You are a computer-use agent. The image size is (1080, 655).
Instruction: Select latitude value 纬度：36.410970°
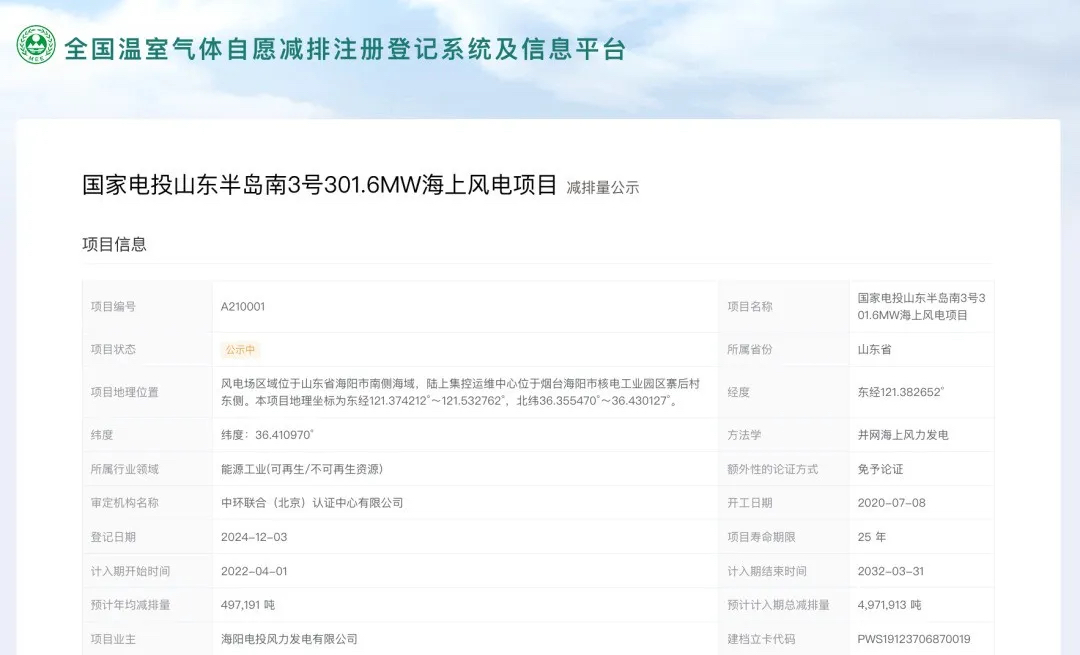pos(267,435)
